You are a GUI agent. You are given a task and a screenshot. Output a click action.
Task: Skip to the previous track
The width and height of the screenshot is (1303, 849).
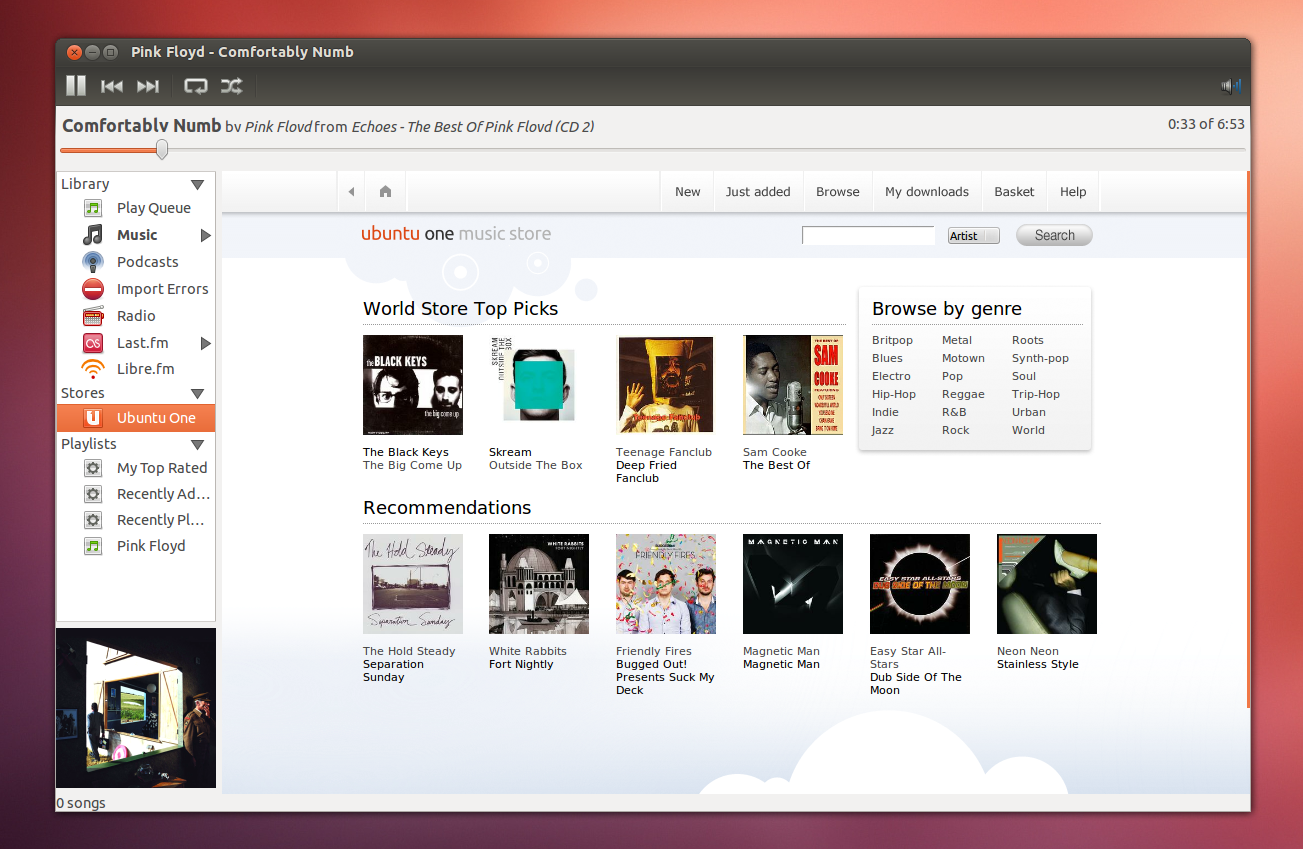pyautogui.click(x=111, y=86)
